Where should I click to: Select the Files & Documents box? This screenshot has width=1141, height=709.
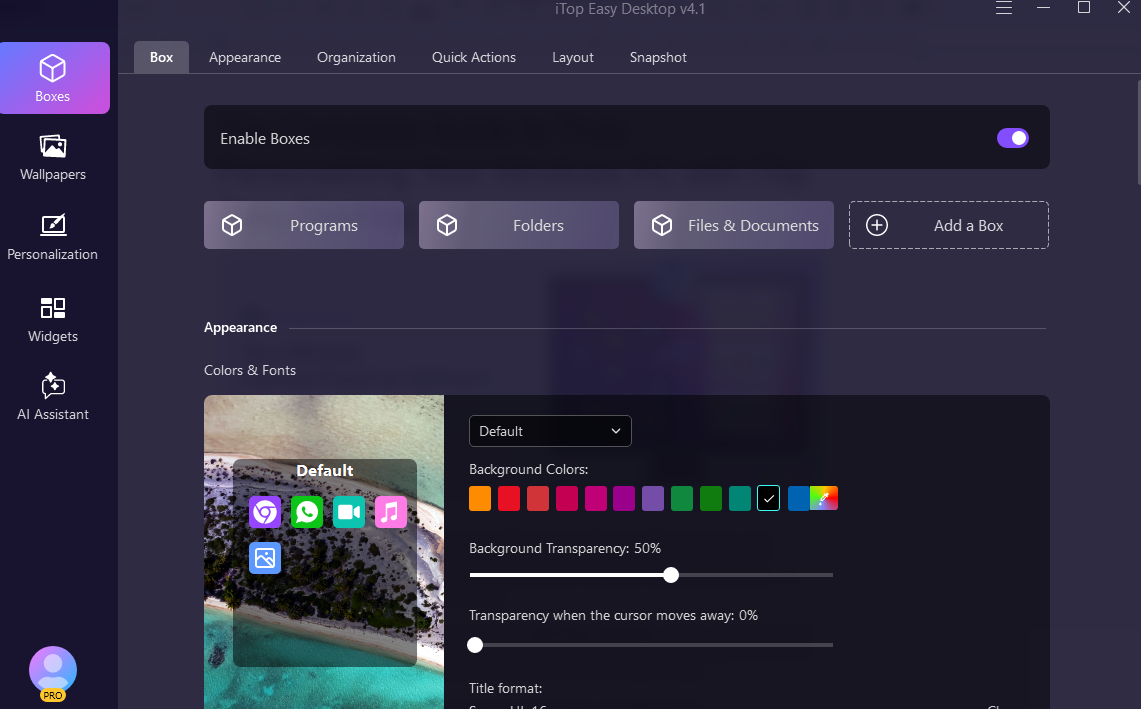(x=733, y=225)
